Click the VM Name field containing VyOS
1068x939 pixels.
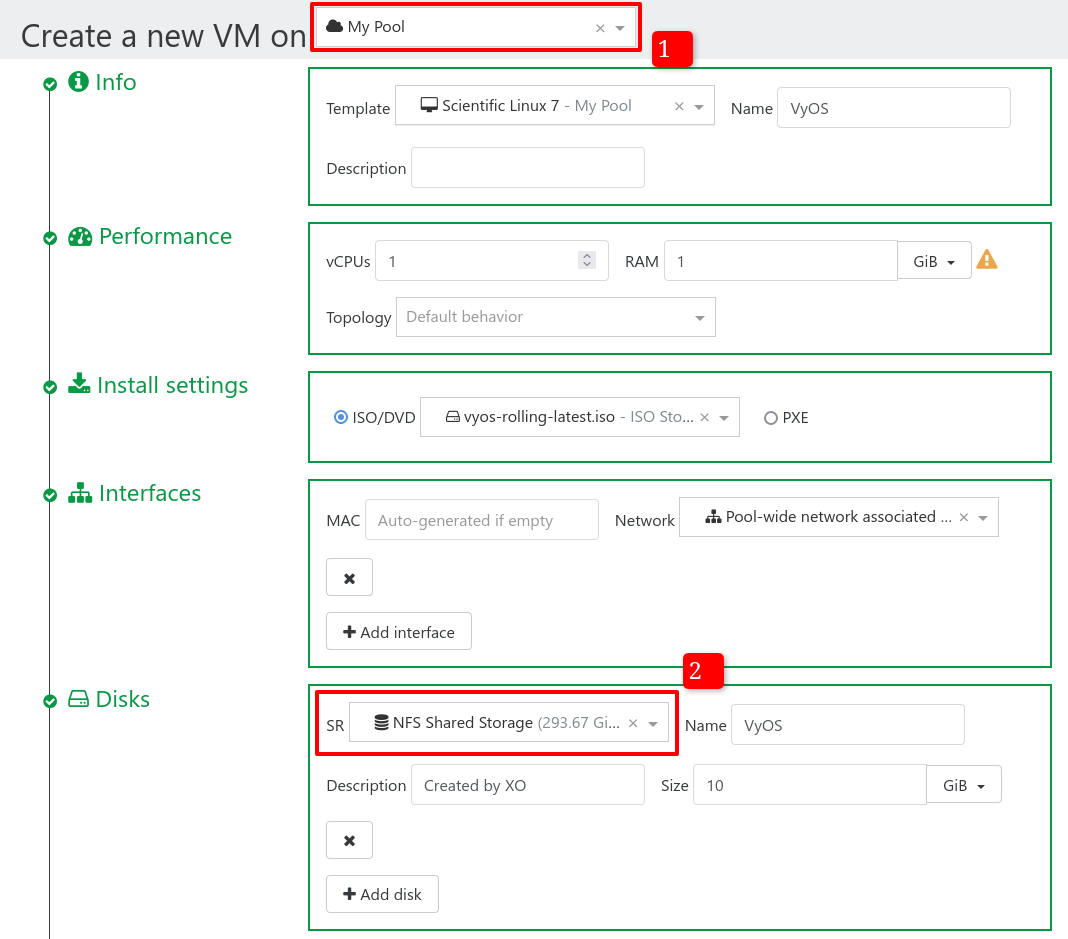[x=893, y=108]
